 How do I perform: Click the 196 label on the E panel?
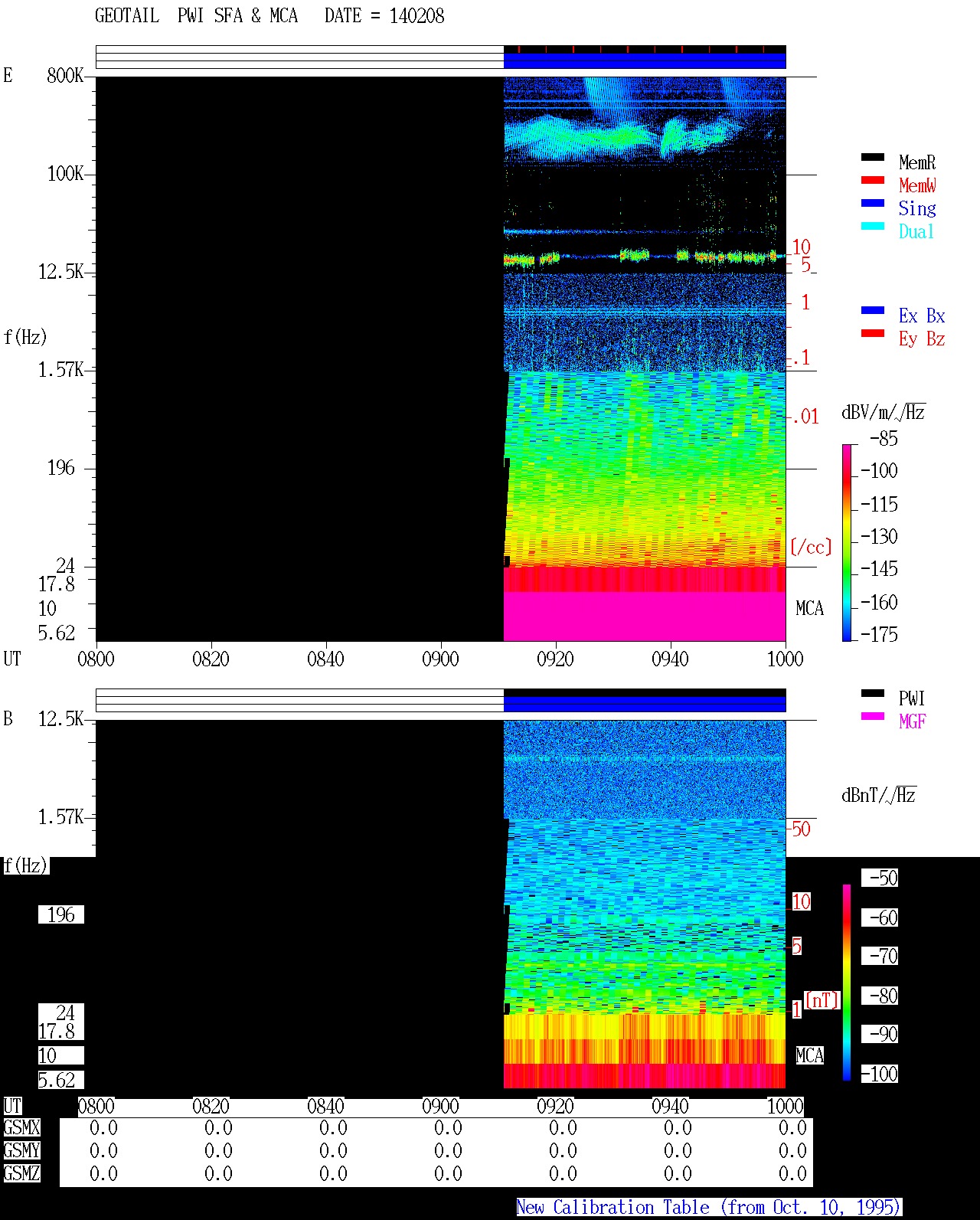click(x=61, y=468)
